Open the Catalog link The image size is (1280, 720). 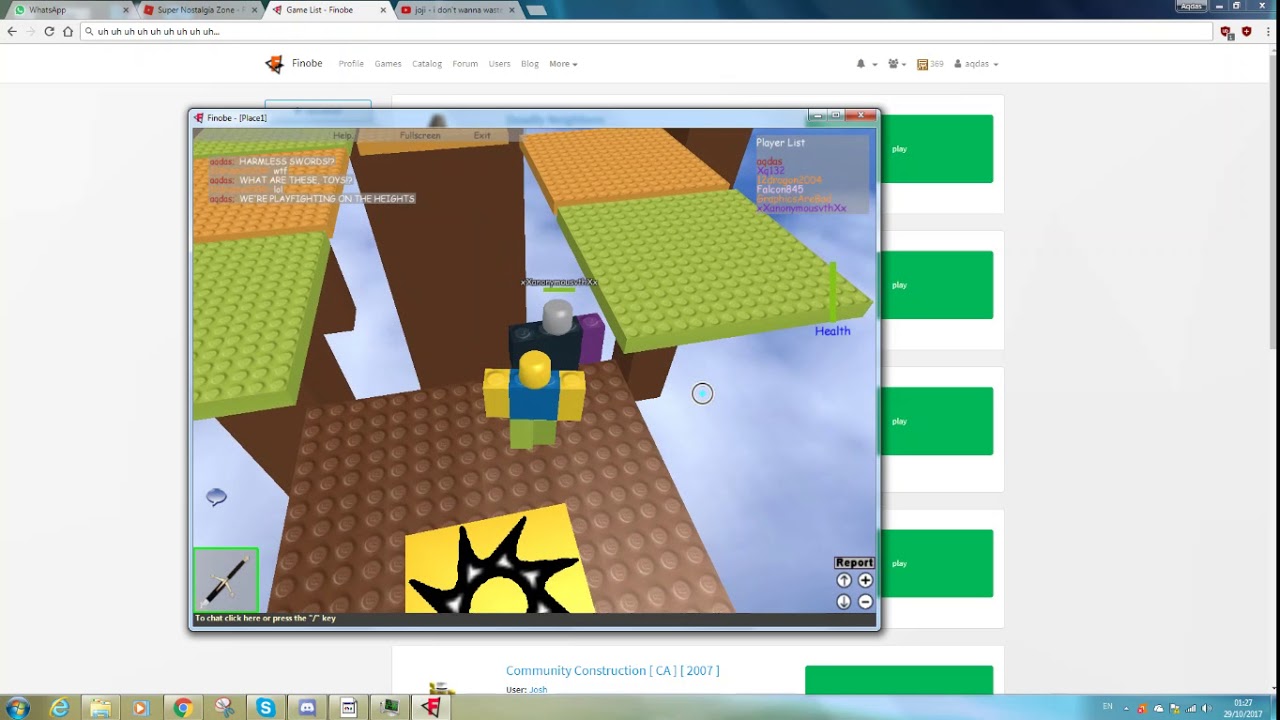pos(427,64)
